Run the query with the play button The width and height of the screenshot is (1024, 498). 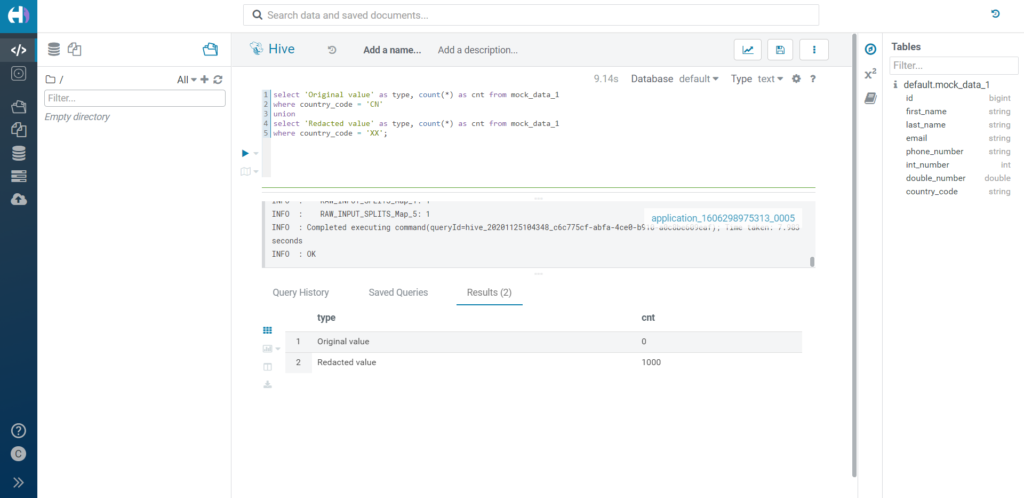[246, 153]
